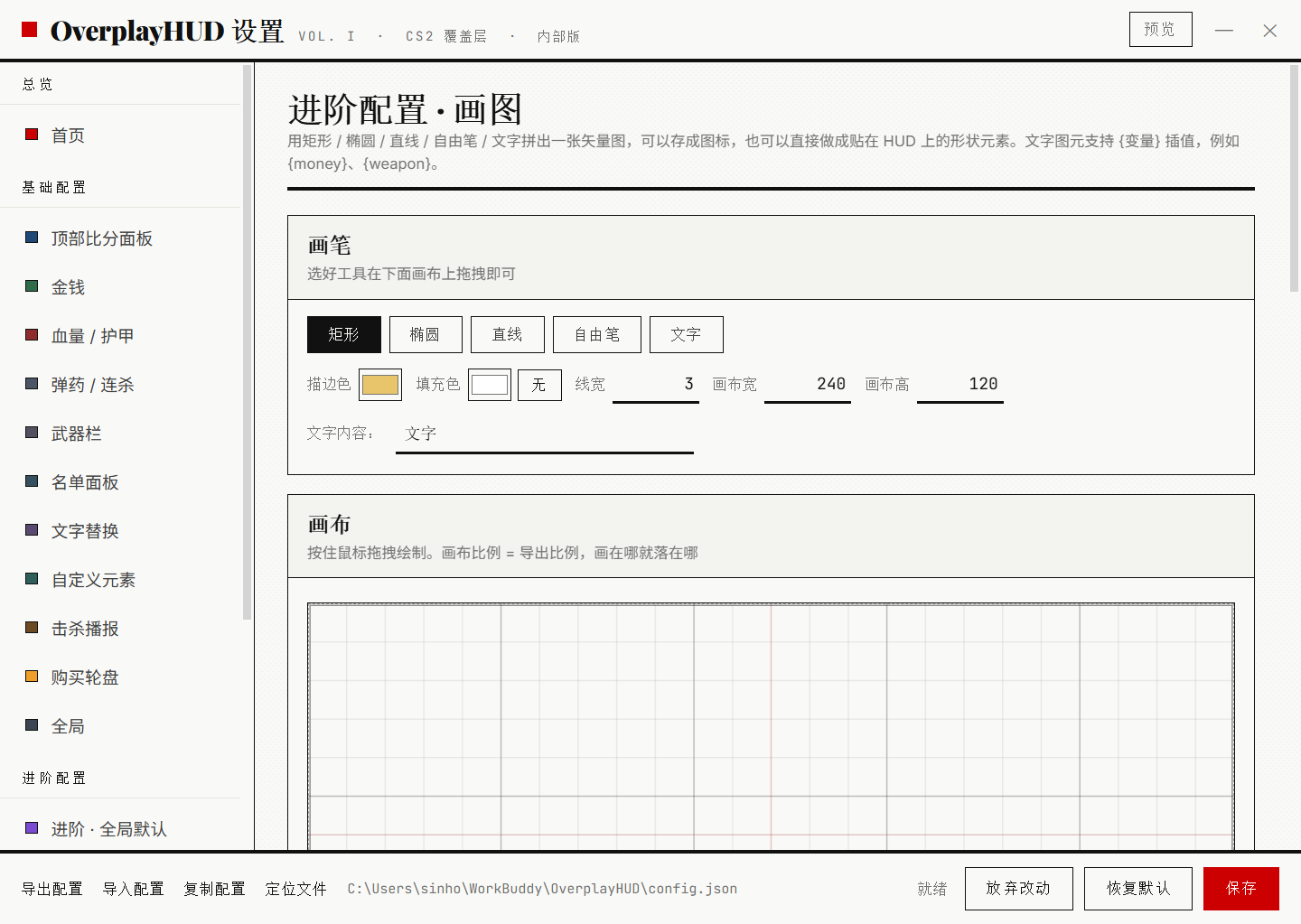Click 定位文件 in the bottom bar

(x=296, y=889)
